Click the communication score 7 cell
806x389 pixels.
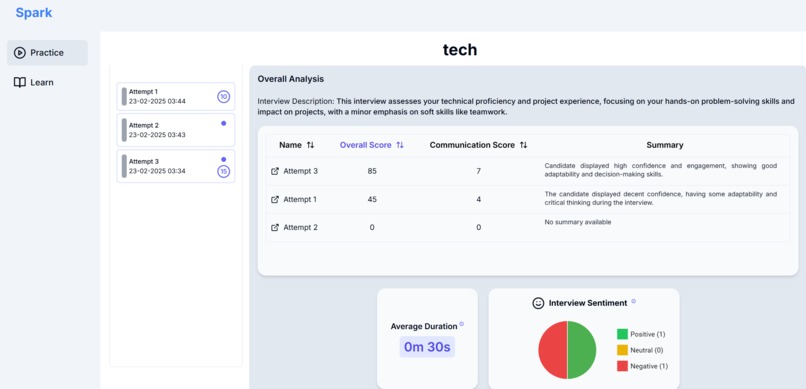click(478, 171)
